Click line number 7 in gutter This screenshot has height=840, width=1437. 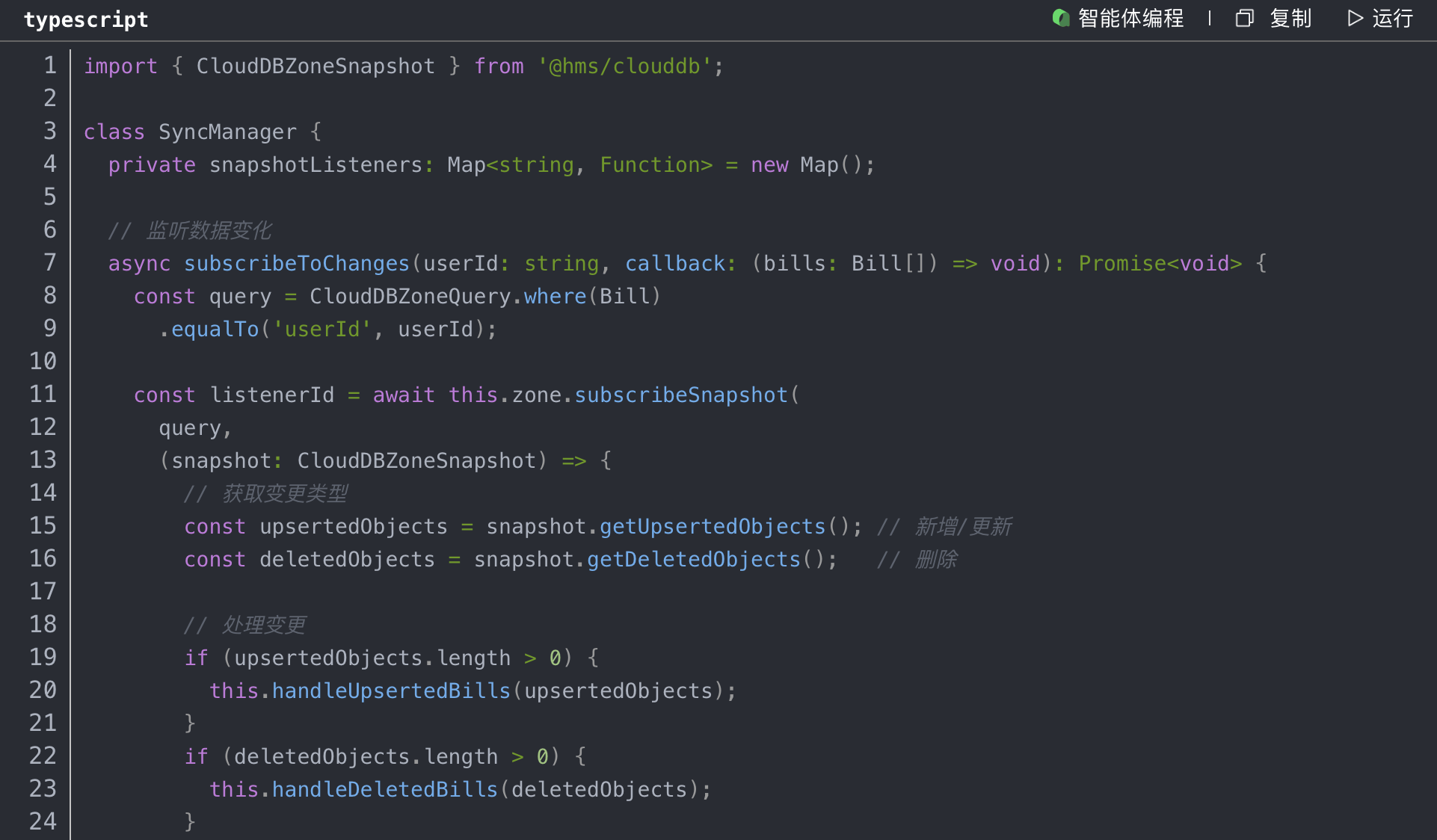49,263
